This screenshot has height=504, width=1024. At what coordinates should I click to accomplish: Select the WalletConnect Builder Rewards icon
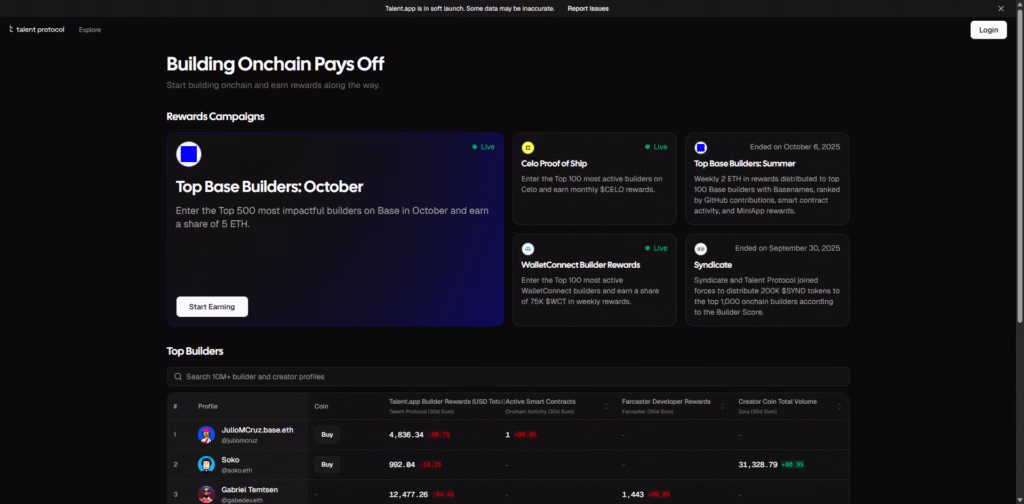[528, 248]
